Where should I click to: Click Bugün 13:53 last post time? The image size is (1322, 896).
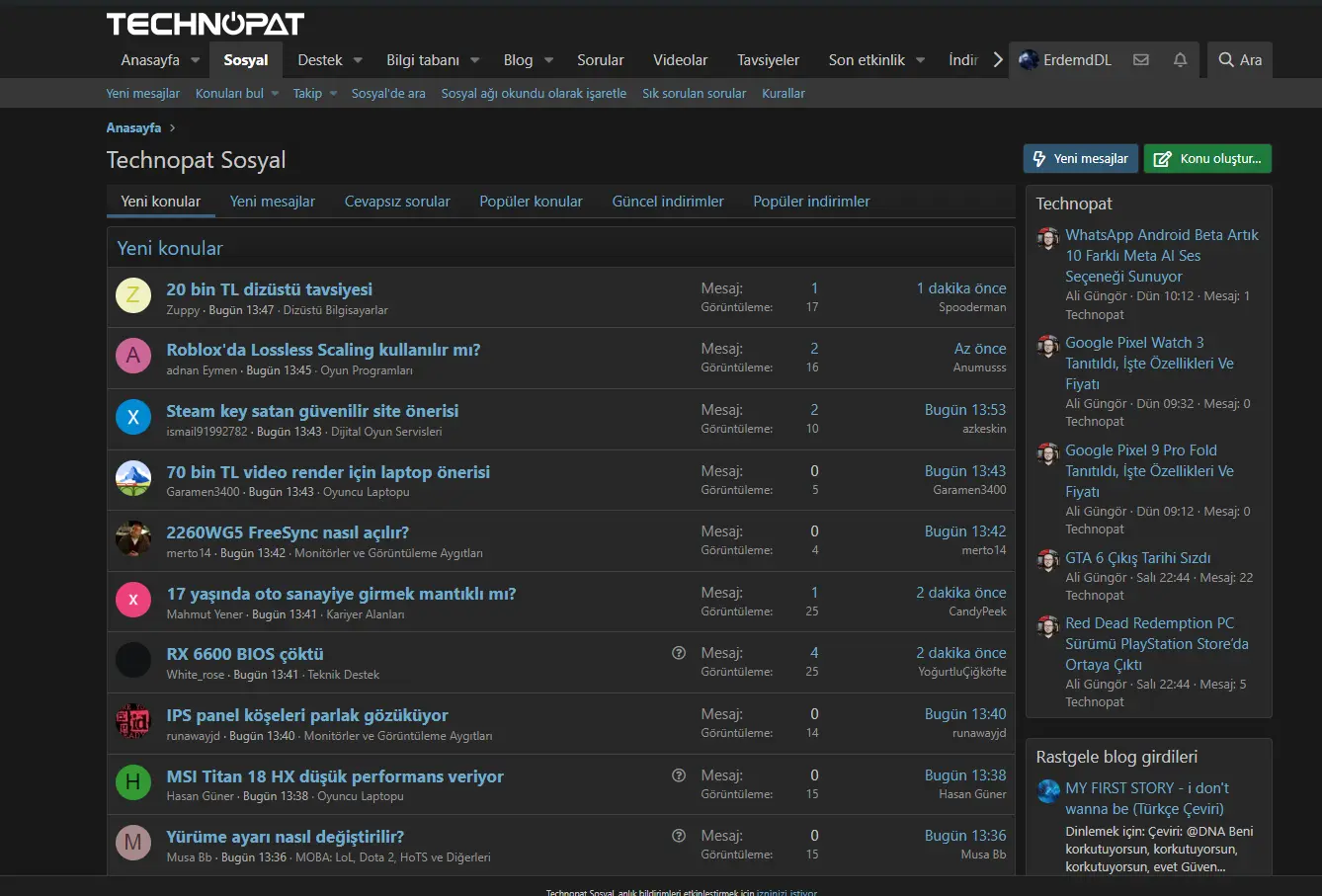965,410
